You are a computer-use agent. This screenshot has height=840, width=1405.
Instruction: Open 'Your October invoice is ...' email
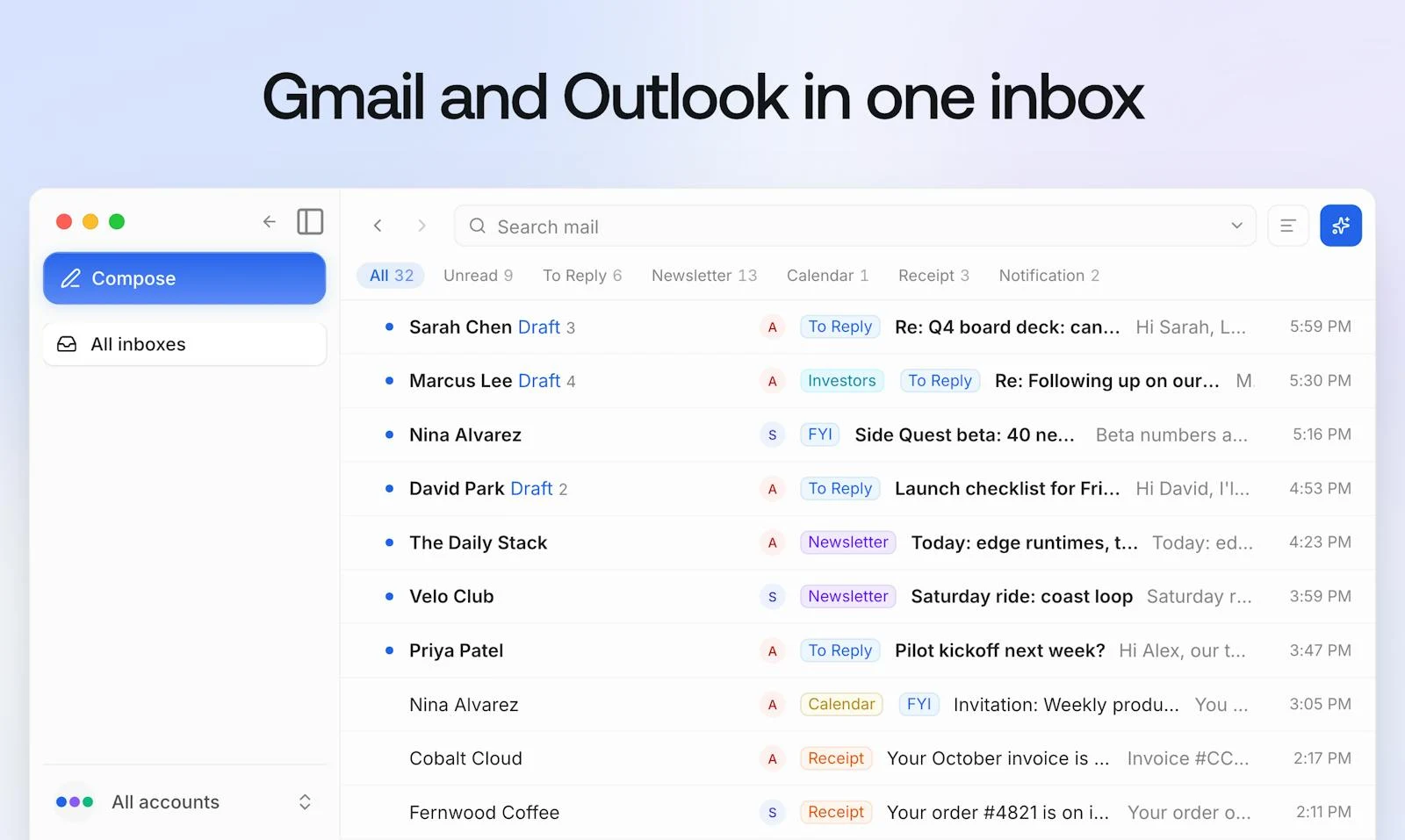[x=998, y=758]
